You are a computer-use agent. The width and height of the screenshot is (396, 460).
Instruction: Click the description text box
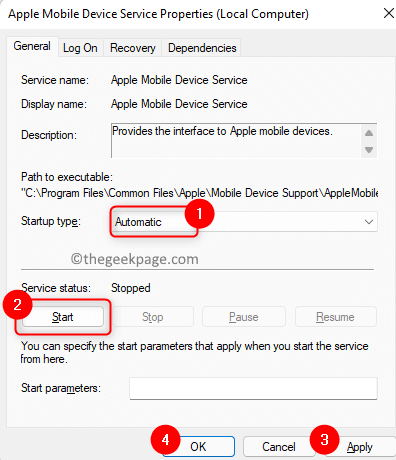(x=236, y=140)
